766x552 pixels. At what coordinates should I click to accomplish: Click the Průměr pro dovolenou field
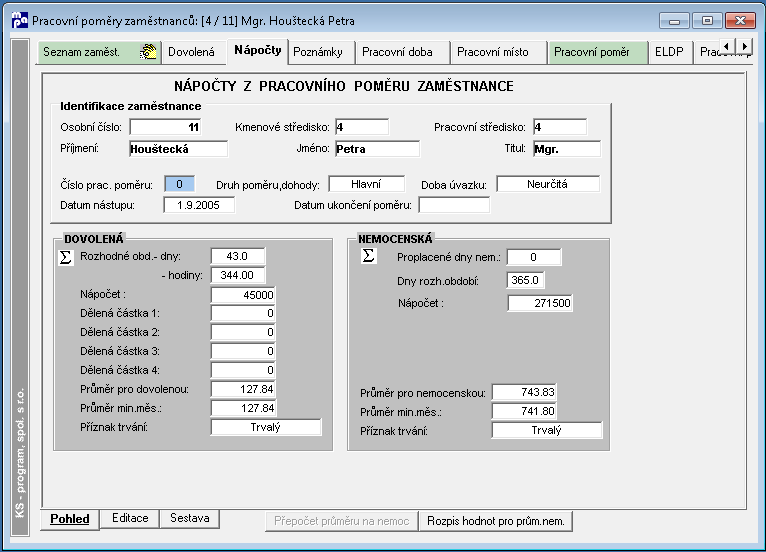point(243,389)
